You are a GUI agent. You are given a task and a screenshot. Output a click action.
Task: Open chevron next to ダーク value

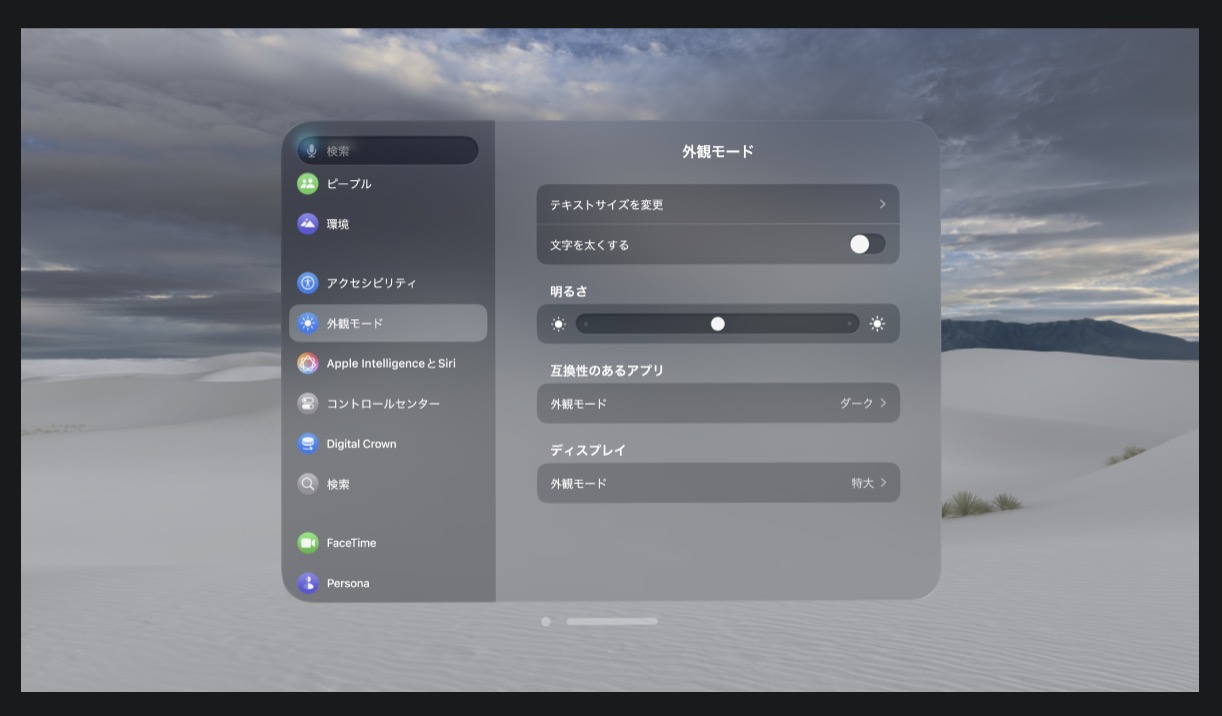[883, 403]
